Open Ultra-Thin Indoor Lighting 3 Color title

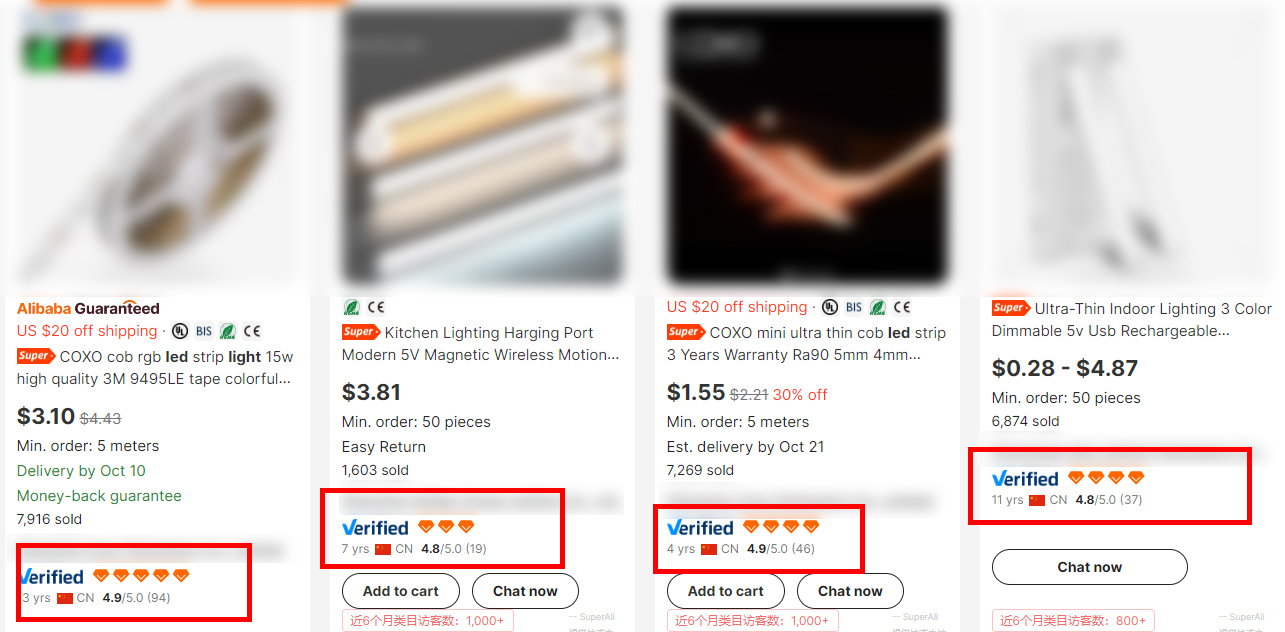tap(1132, 320)
